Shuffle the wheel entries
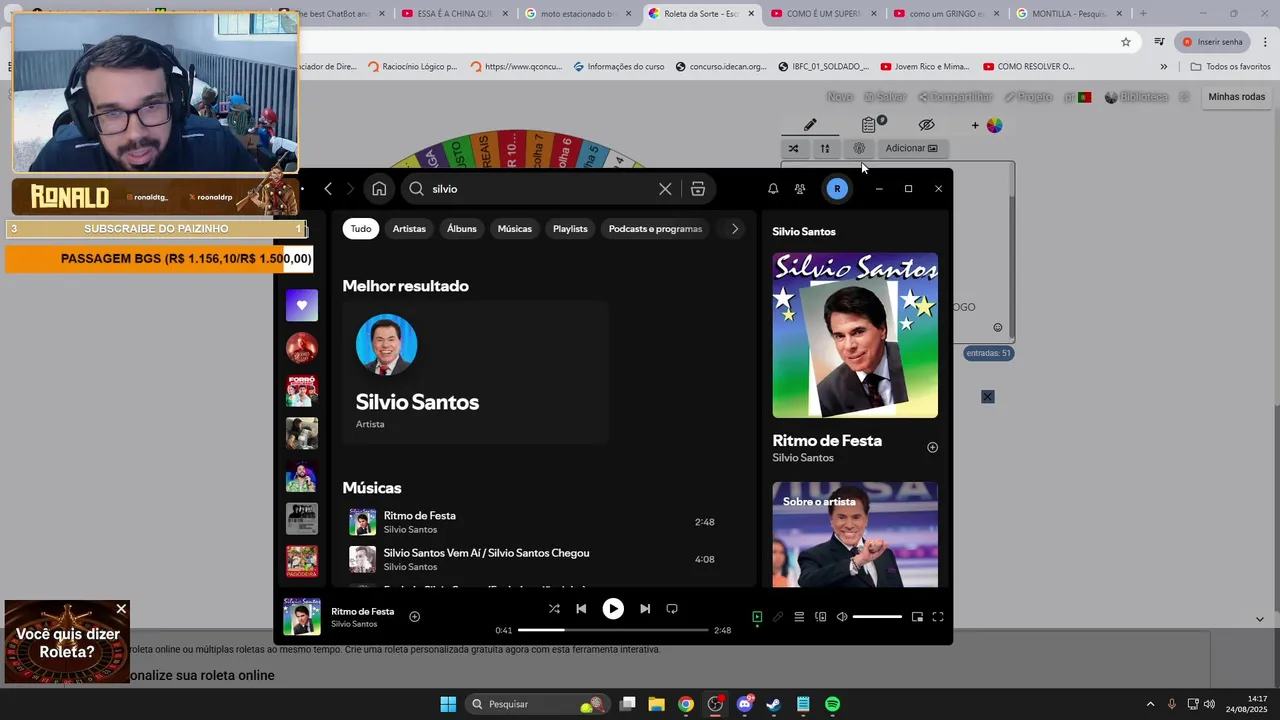Viewport: 1280px width, 720px height. [x=793, y=148]
